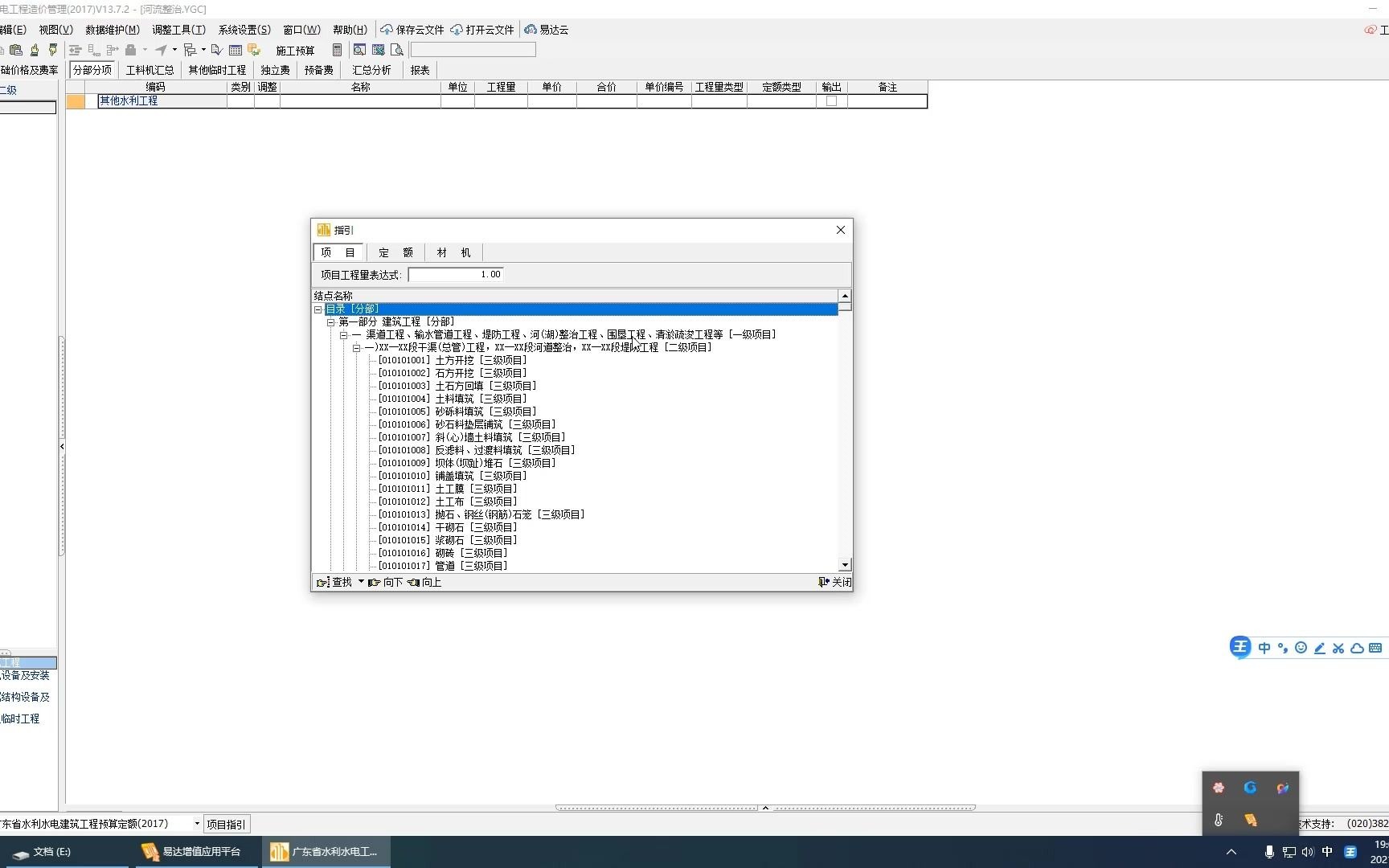Collapse XX段干渠(总管)工程 二级项目 node
This screenshot has width=1389, height=868.
356,348
